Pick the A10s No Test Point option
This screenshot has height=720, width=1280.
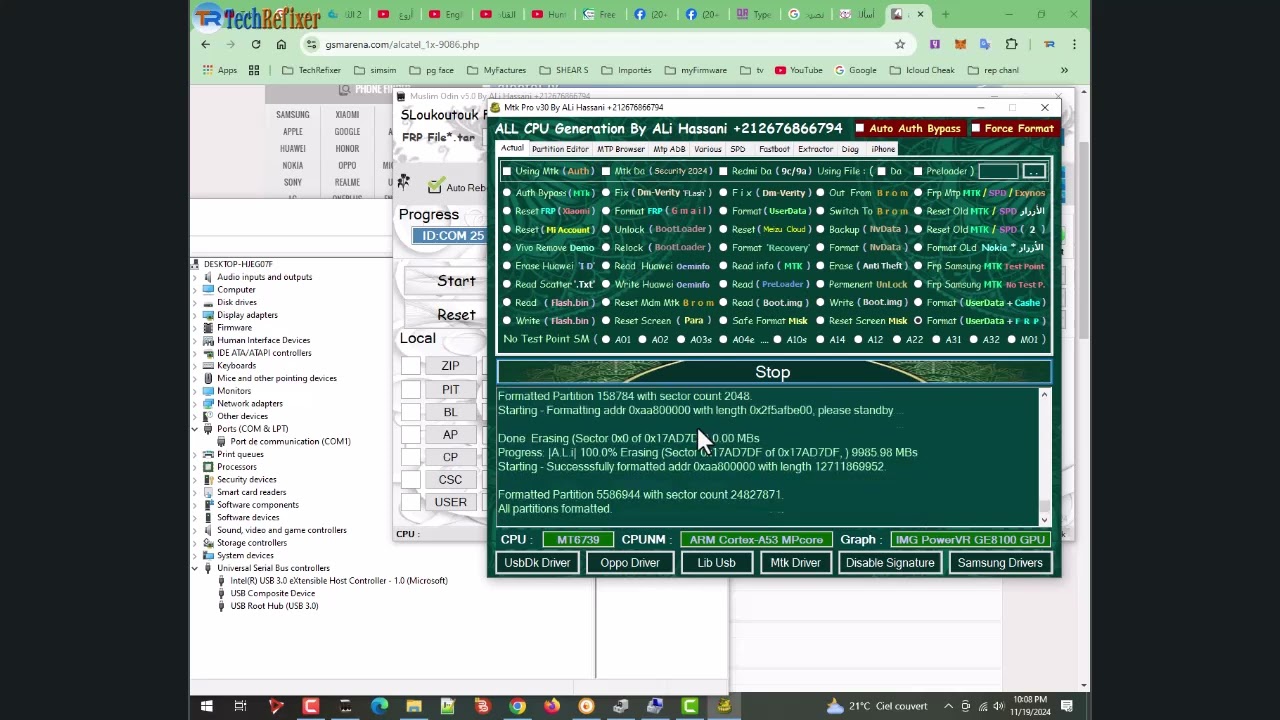[779, 339]
